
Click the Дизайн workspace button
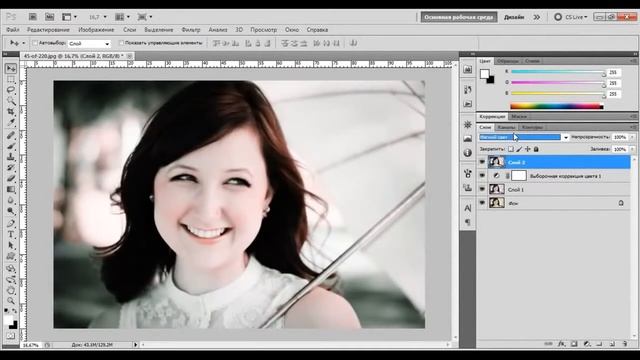514,17
